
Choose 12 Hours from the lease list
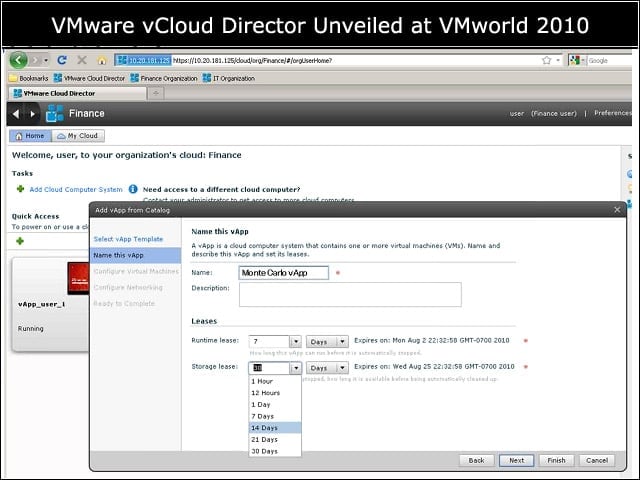[x=275, y=393]
